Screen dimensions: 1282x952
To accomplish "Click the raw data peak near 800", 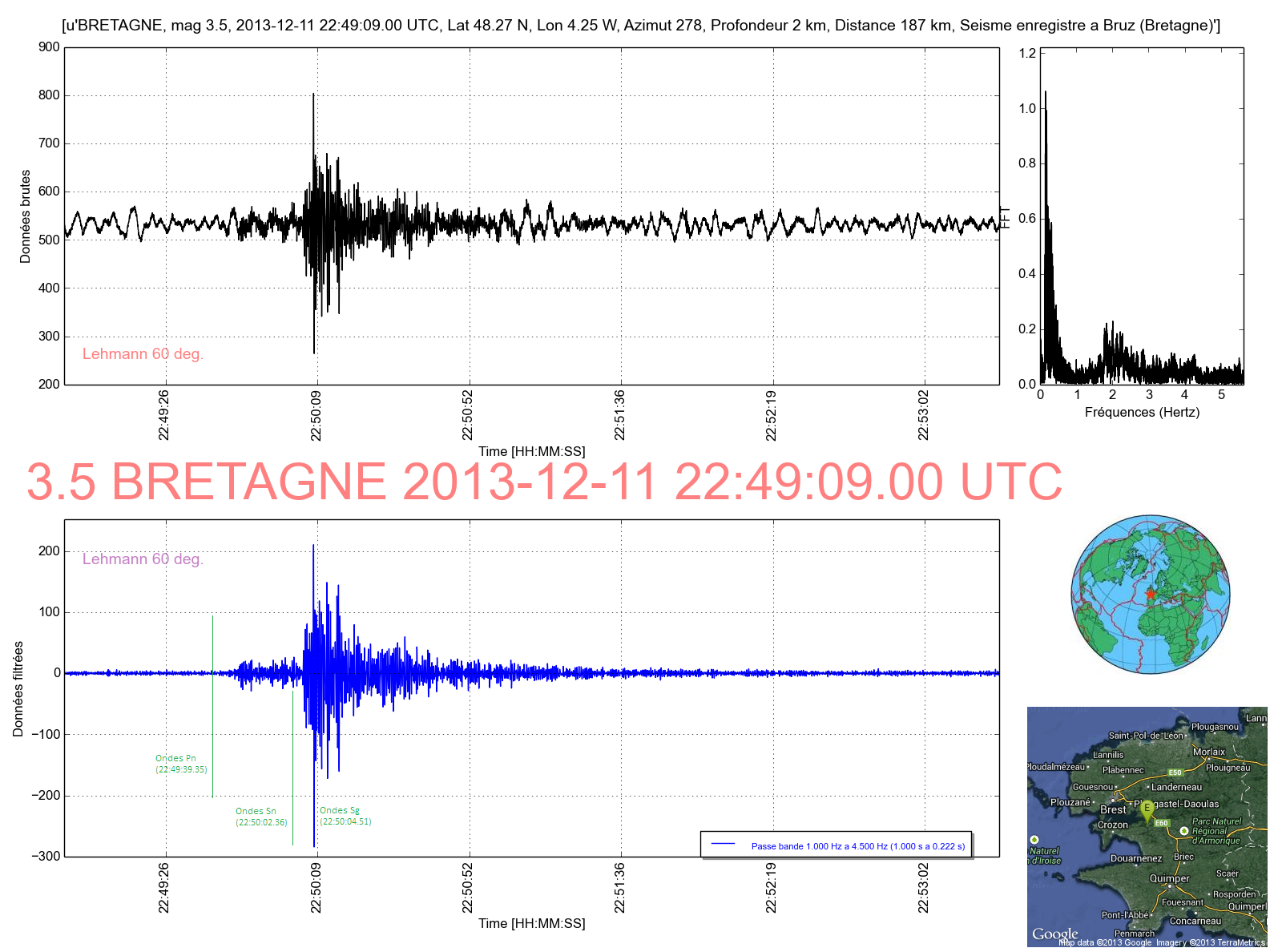I will click(x=313, y=95).
